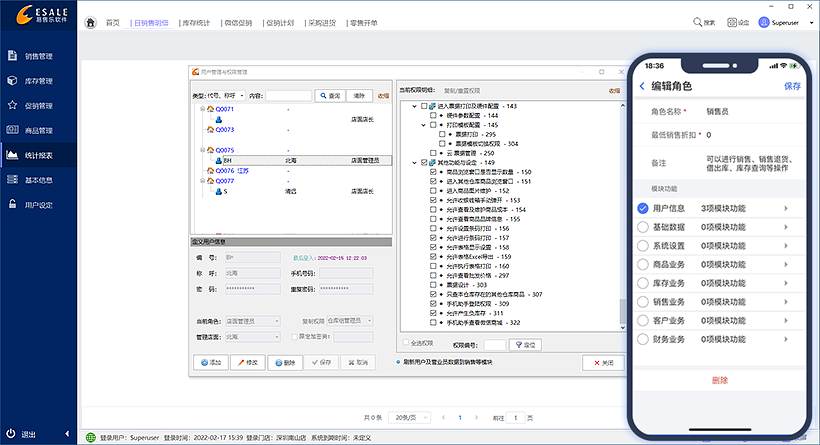
Task: Open the 当前角色 dropdown
Action: (256, 321)
